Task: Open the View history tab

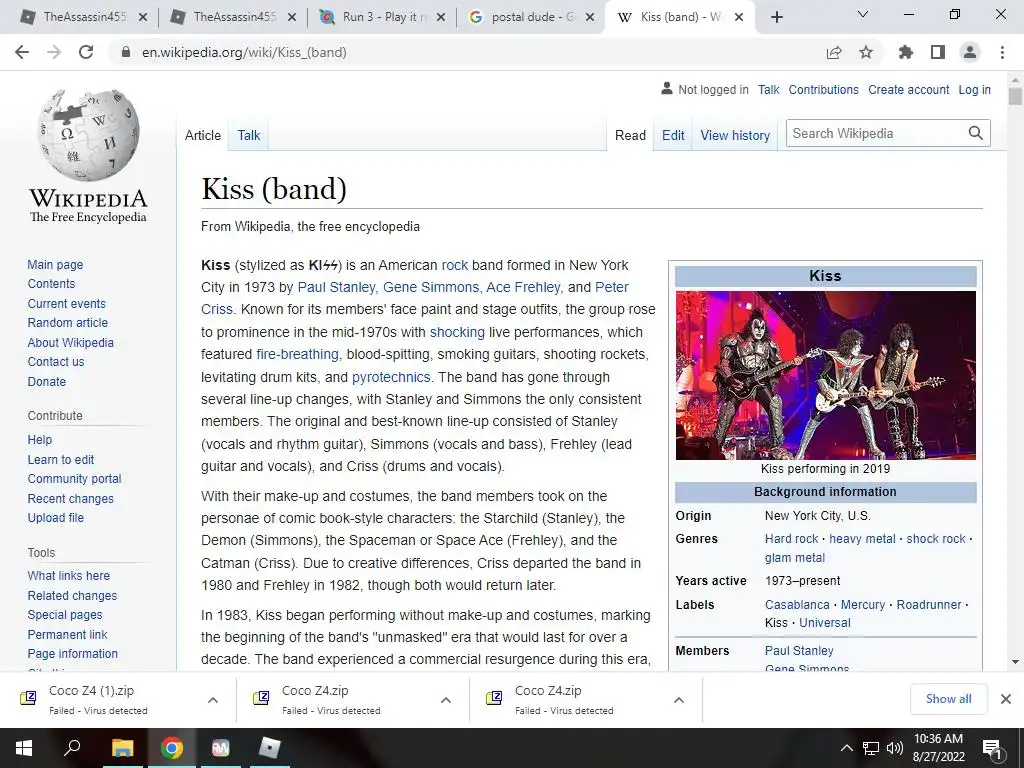Action: (x=735, y=135)
